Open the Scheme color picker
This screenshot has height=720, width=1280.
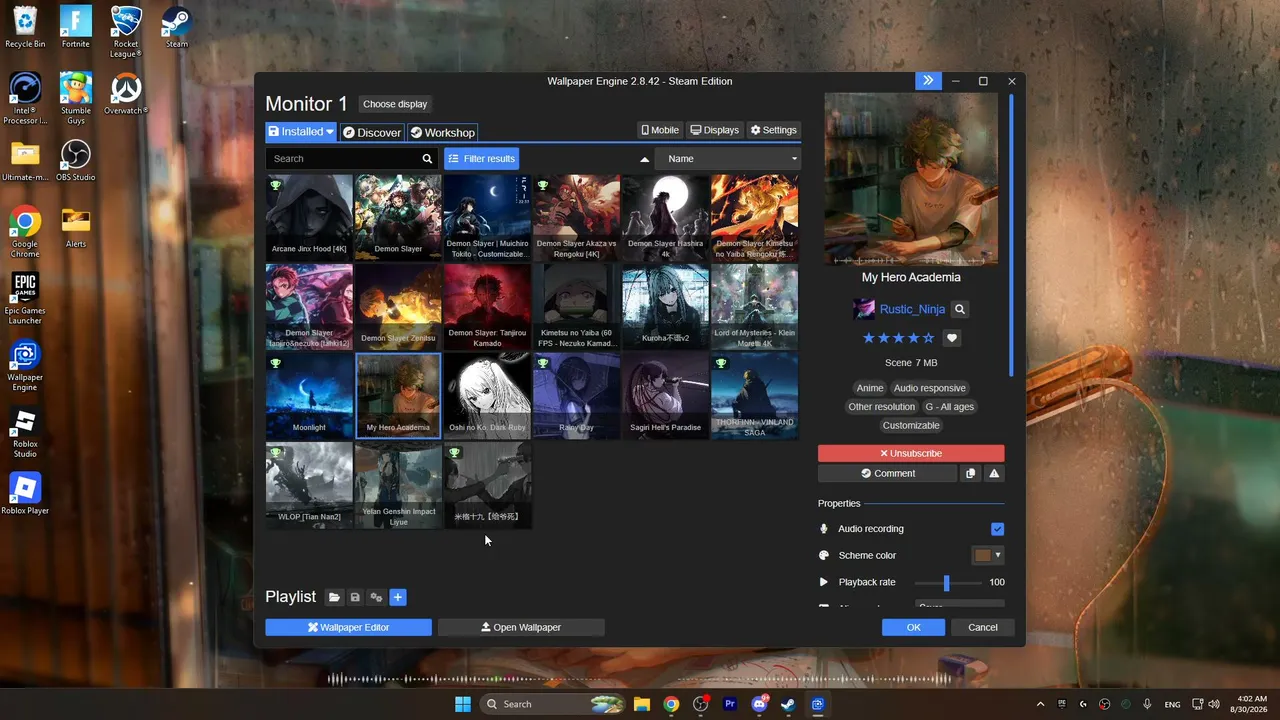pos(988,555)
